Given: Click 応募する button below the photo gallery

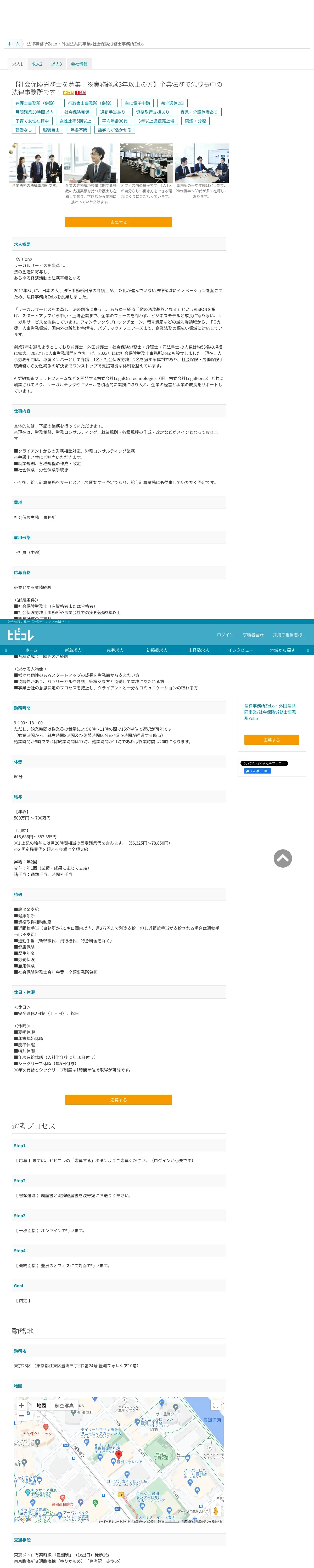Looking at the screenshot, I should [x=118, y=222].
